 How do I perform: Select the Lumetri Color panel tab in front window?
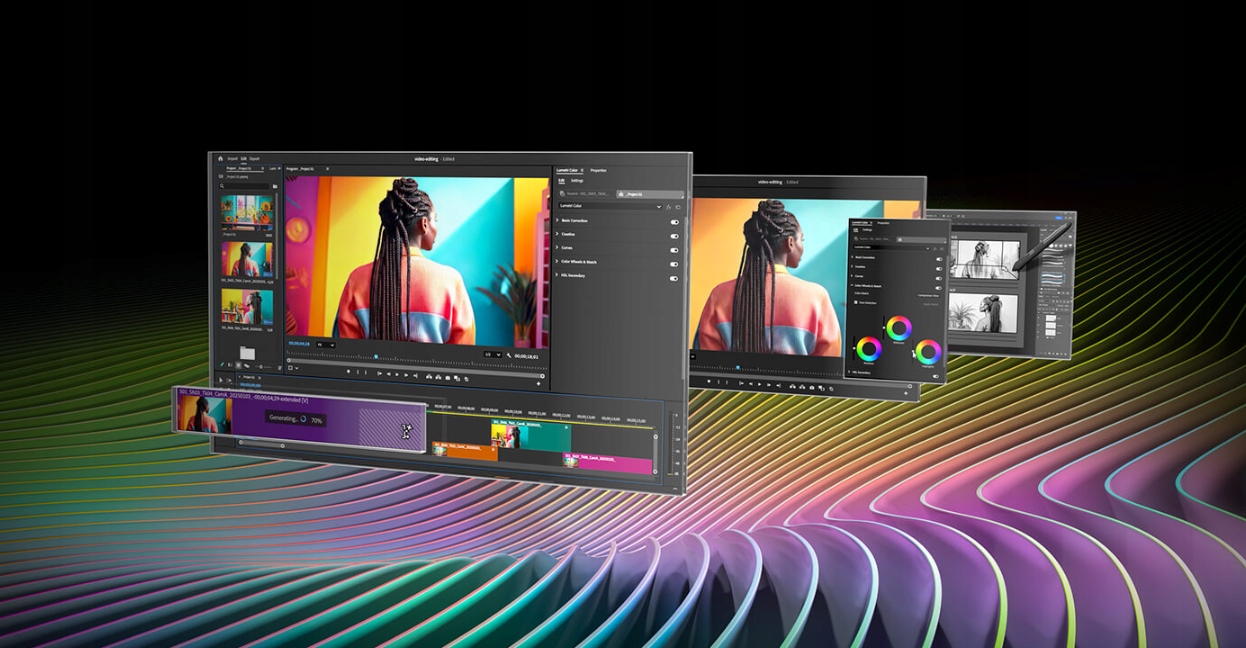pyautogui.click(x=568, y=170)
